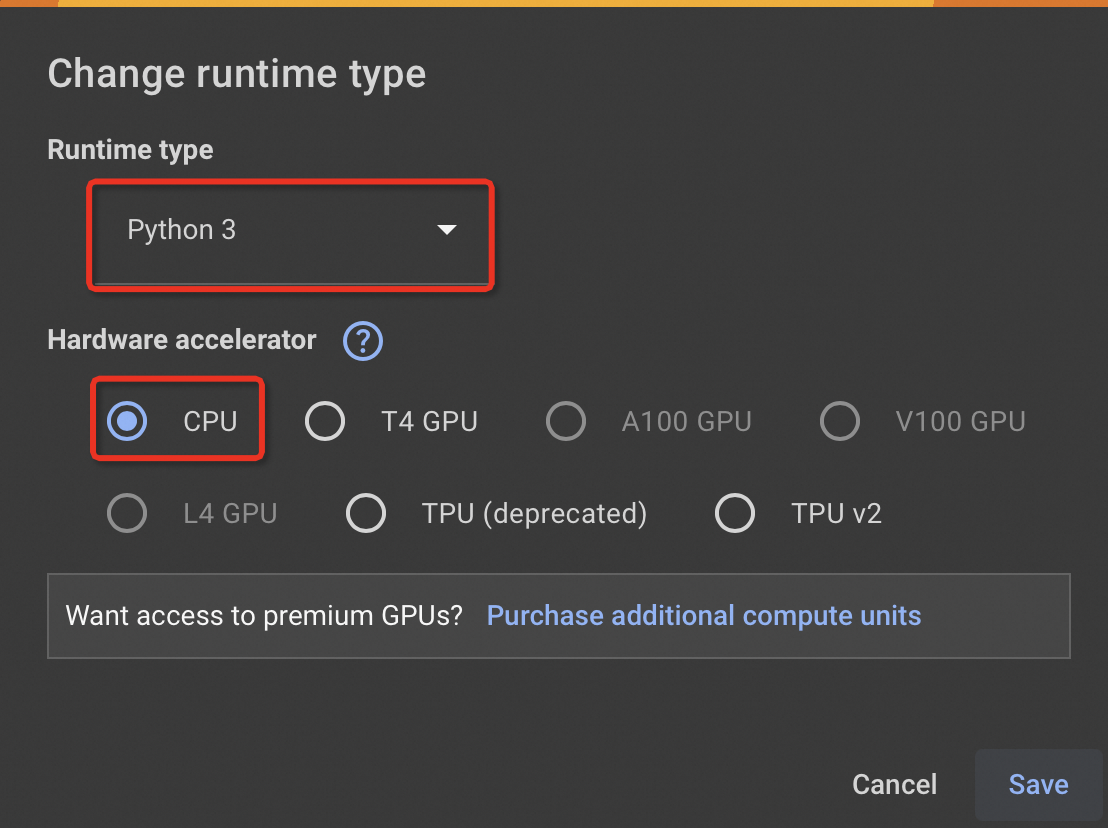1108x828 pixels.
Task: Click the Python 3 dropdown arrow
Action: (x=447, y=230)
